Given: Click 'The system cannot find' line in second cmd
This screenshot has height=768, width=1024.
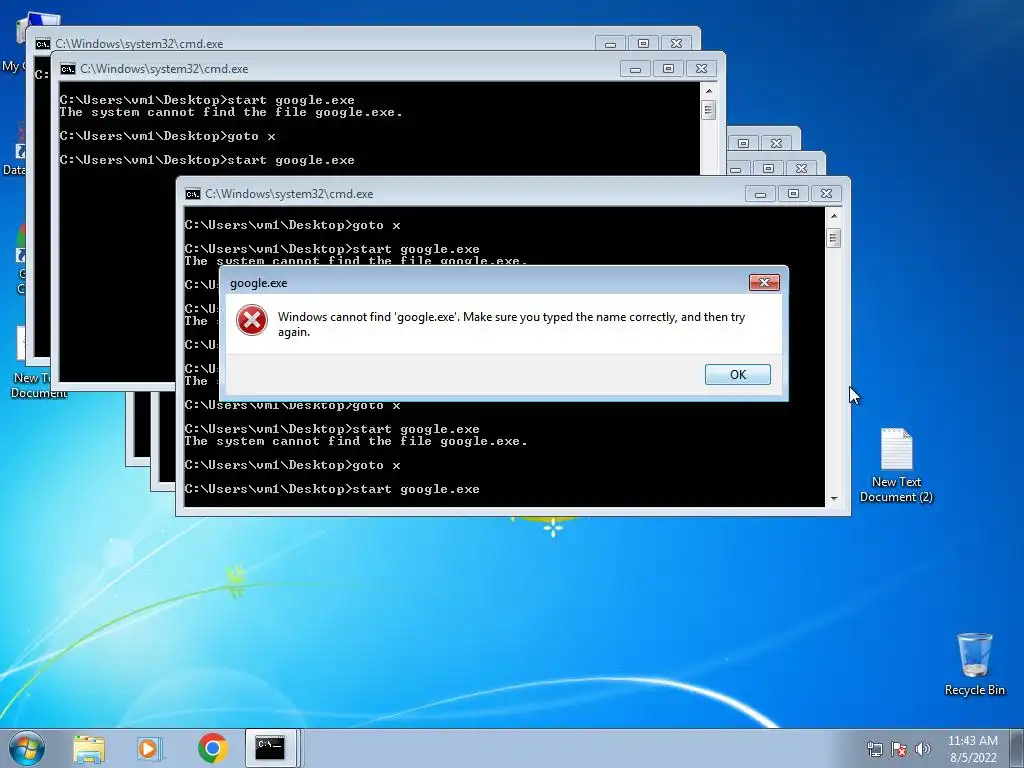Looking at the screenshot, I should (x=231, y=112).
